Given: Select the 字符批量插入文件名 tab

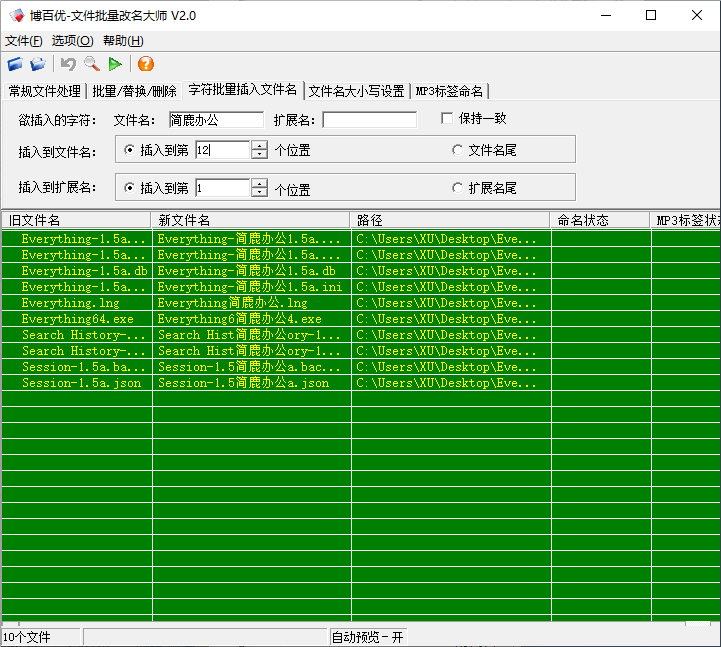Looking at the screenshot, I should coord(242,90).
